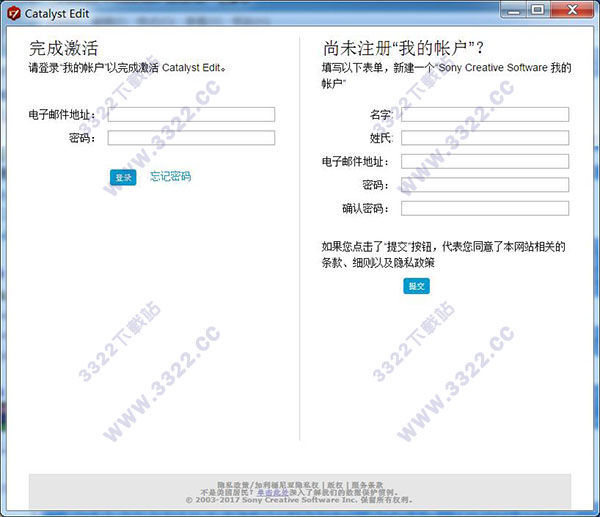Click the 名字 first name field
600x517 pixels.
pos(485,114)
